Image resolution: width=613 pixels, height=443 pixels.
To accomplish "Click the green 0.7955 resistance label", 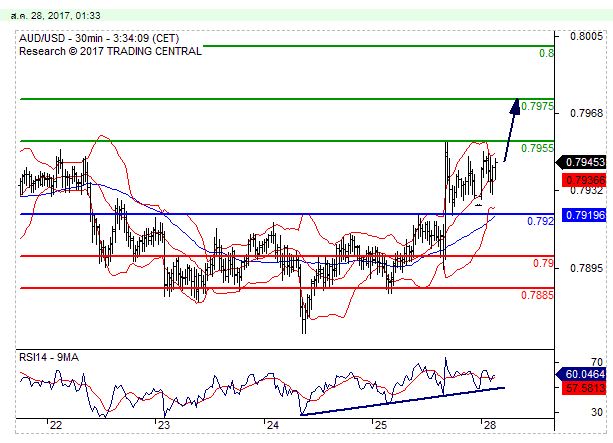I will pyautogui.click(x=537, y=148).
